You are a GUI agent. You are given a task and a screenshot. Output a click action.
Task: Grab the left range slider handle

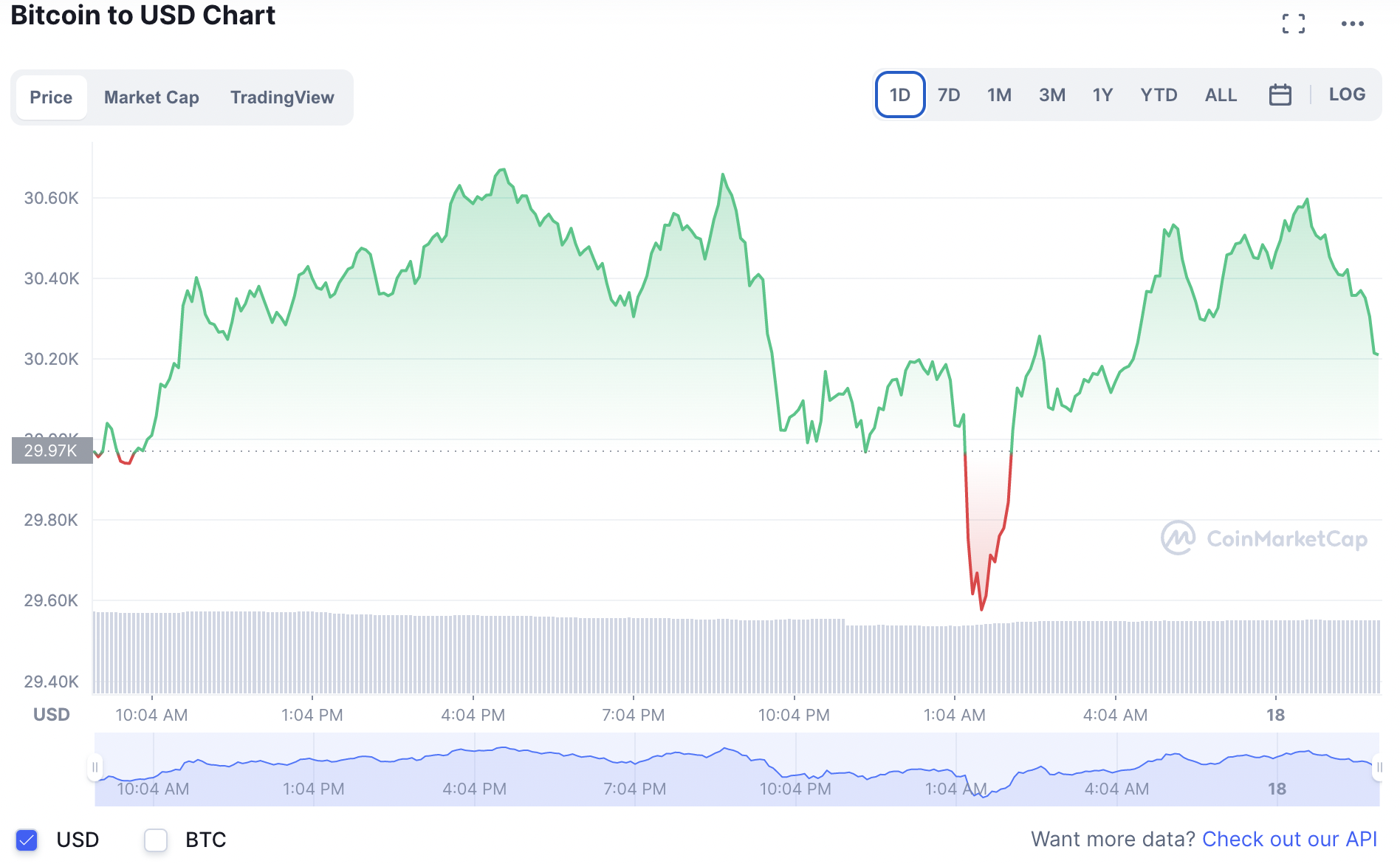[x=95, y=767]
